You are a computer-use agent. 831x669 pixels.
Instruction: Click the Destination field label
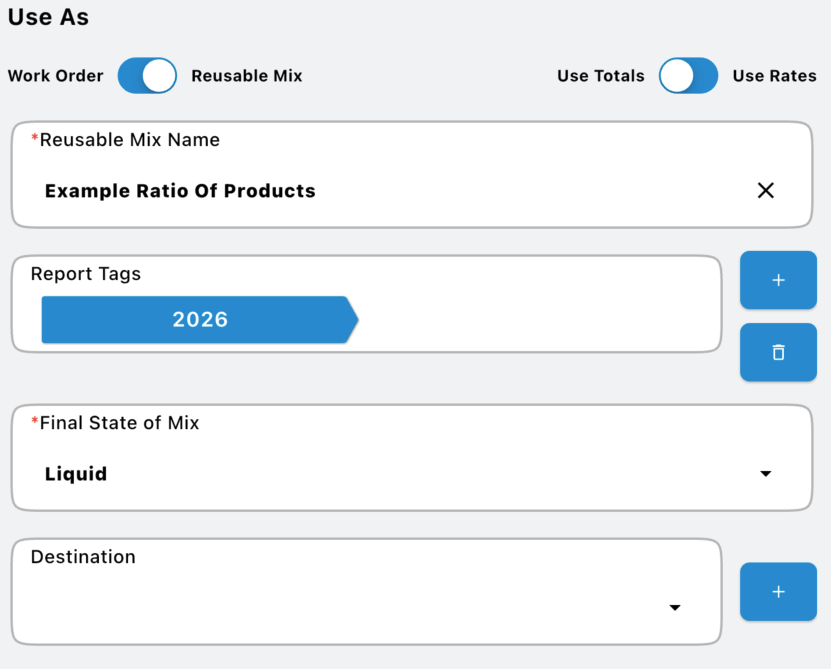83,557
